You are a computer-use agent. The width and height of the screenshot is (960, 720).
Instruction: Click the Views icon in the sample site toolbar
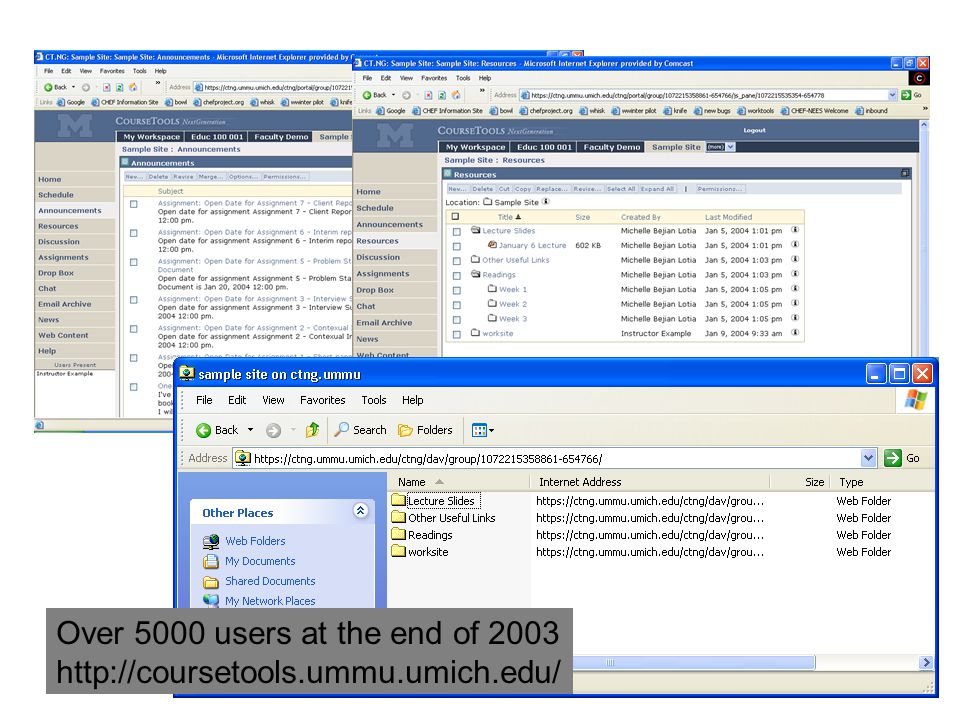tap(479, 430)
